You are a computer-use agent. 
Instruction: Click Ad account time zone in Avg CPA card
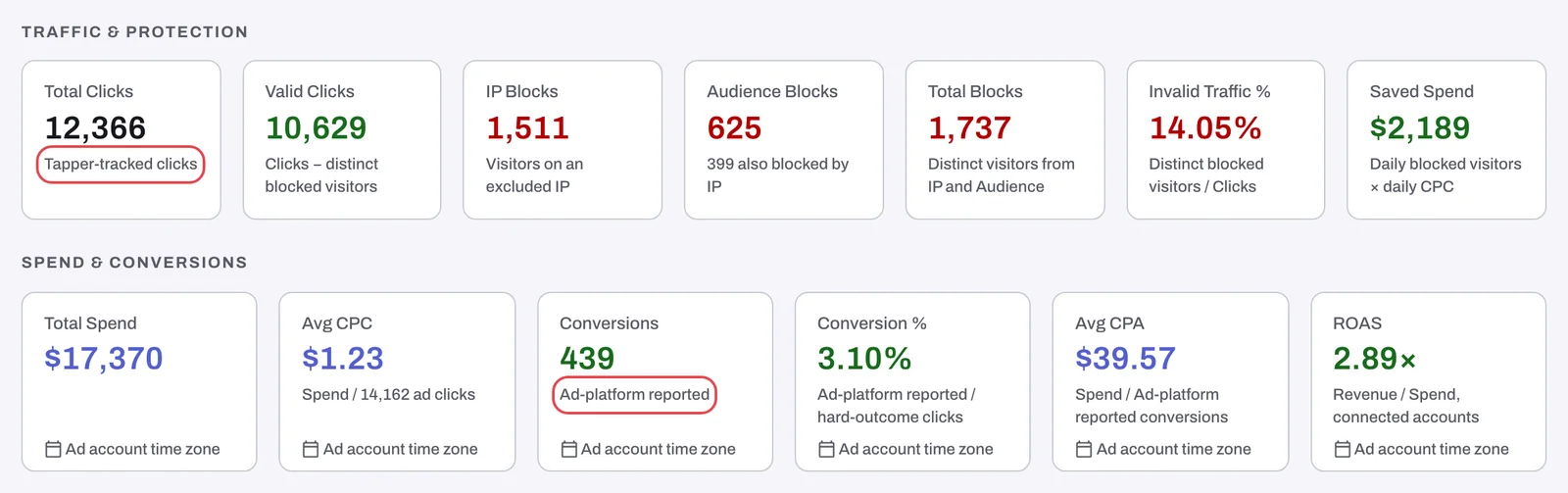click(1174, 449)
